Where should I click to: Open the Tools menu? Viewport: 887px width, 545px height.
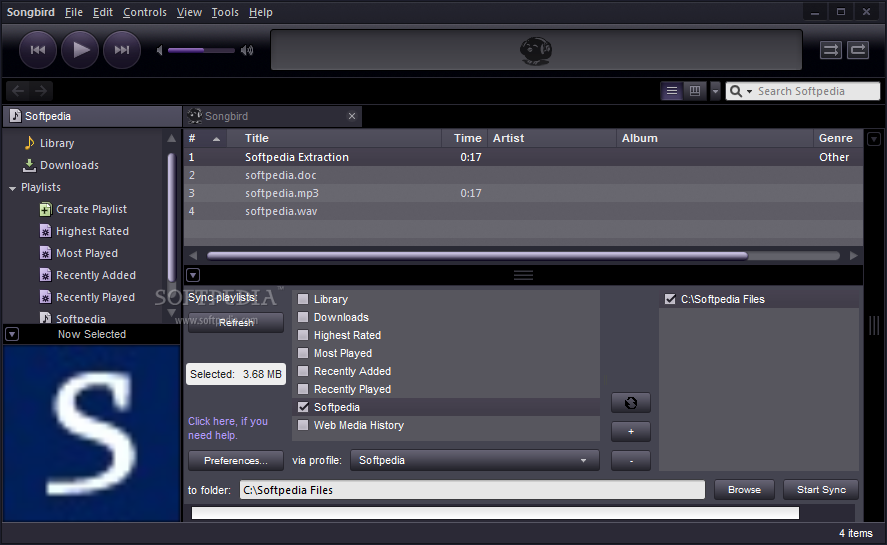(225, 12)
